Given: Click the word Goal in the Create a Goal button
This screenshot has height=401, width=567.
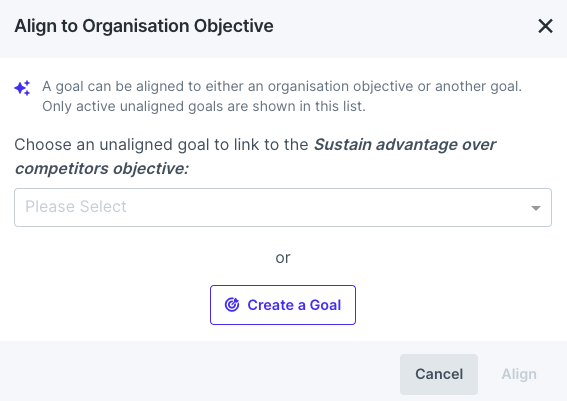Looking at the screenshot, I should point(325,305).
